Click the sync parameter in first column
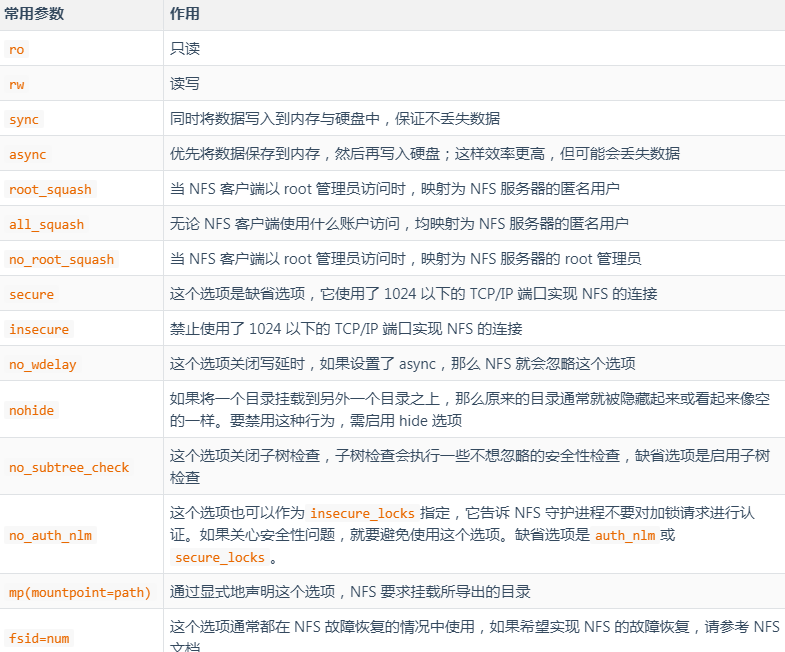 (24, 119)
